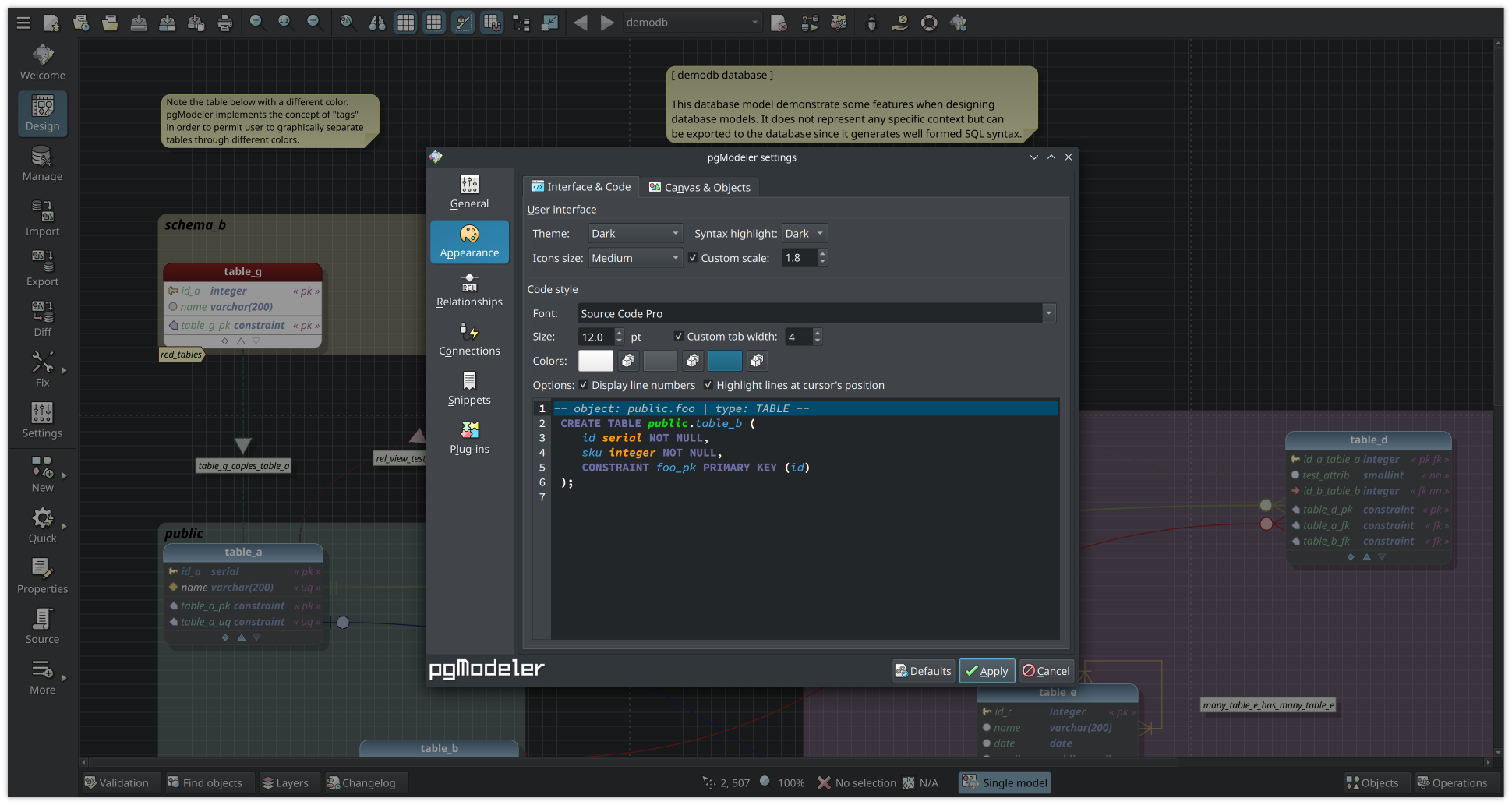This screenshot has height=805, width=1512.
Task: Click the next model arrow
Action: pos(607,23)
